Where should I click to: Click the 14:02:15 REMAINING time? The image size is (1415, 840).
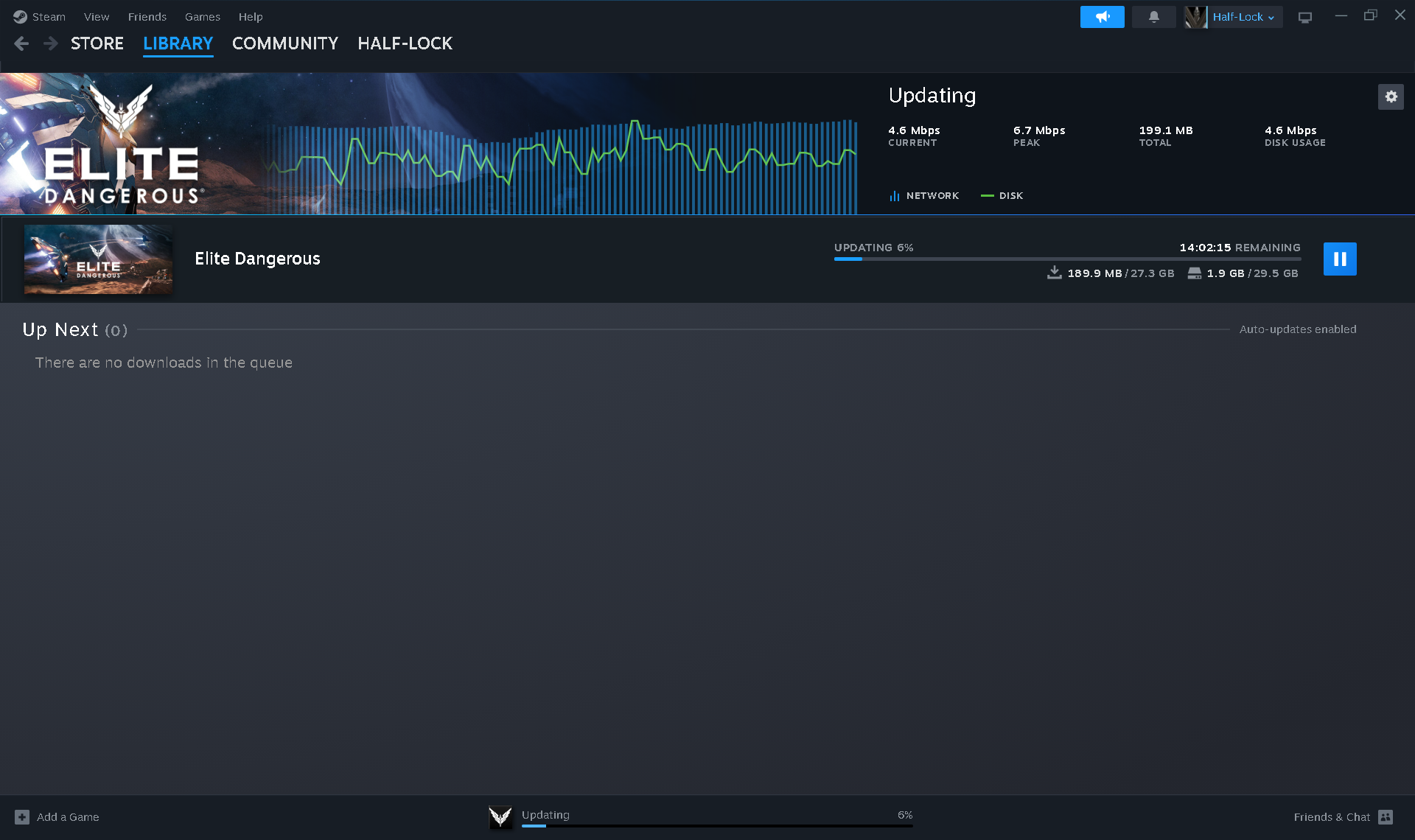point(1240,248)
